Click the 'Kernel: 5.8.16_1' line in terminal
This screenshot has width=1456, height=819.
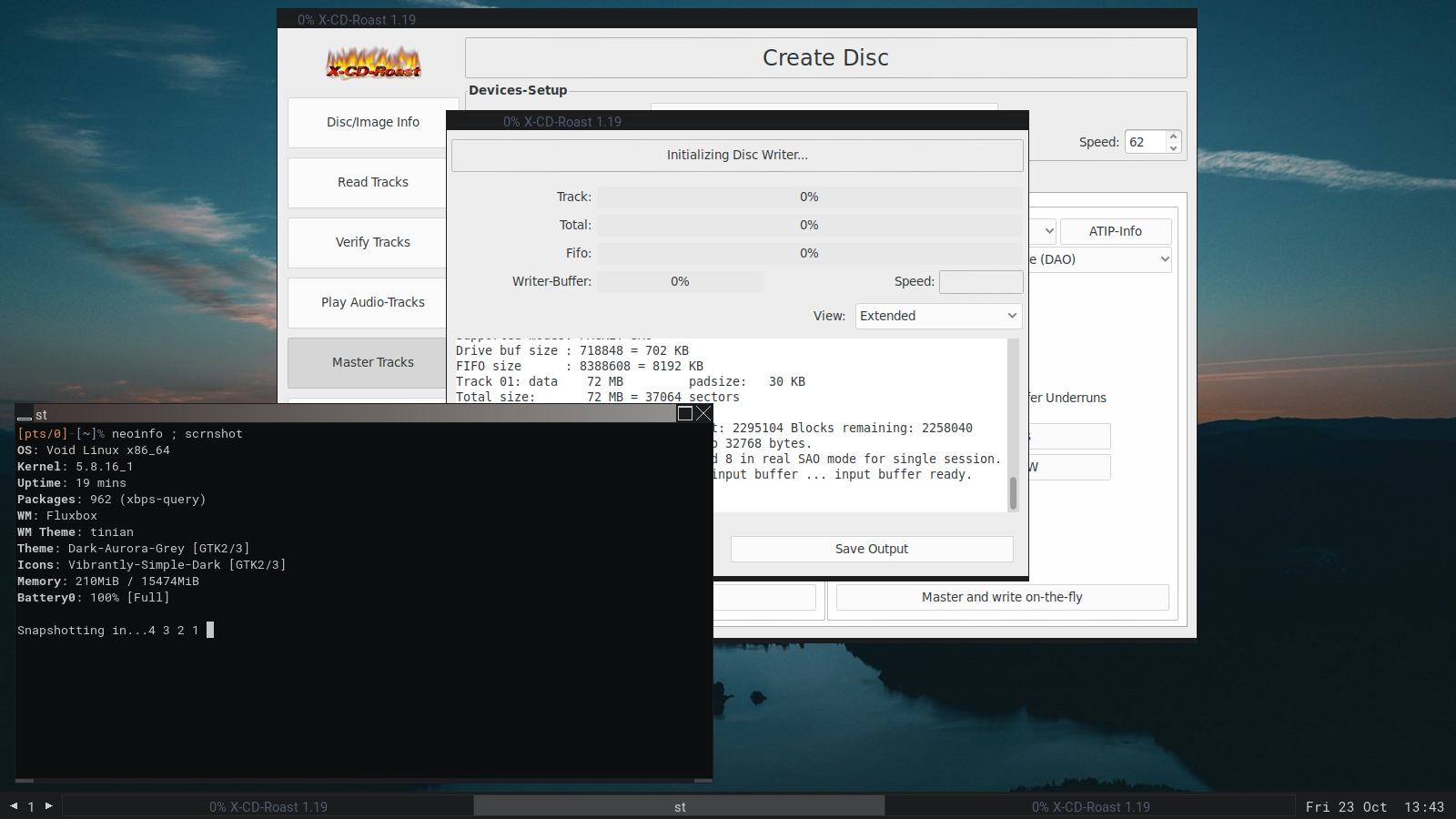pos(76,467)
